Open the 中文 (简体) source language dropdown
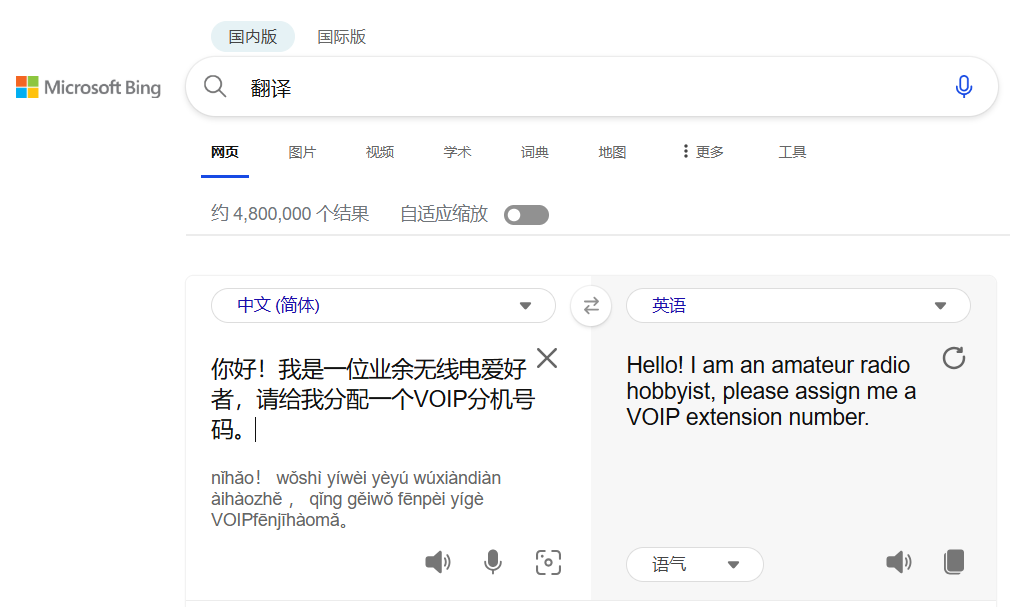The image size is (1010, 607). click(x=383, y=306)
